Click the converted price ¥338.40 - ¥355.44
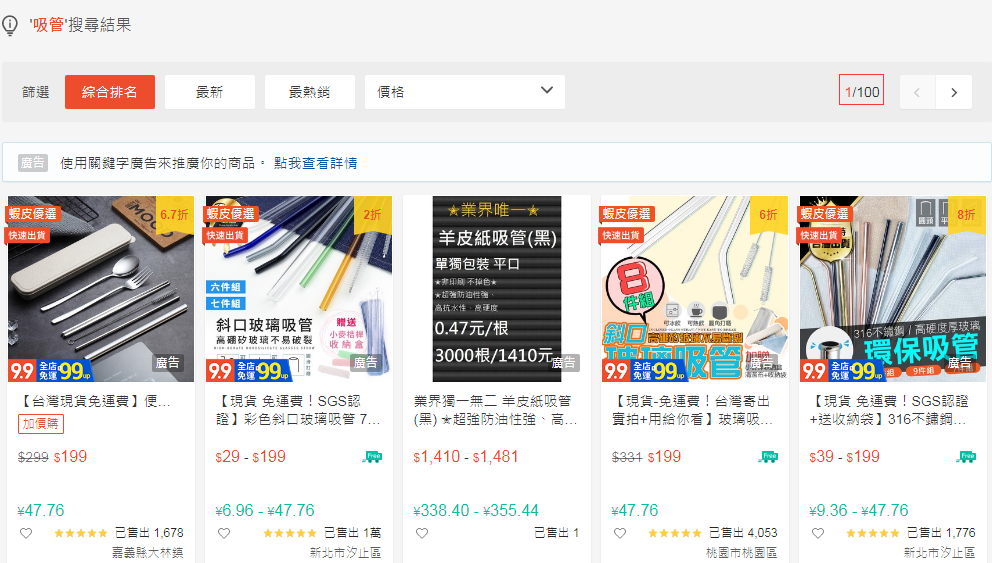This screenshot has width=992, height=563. pos(476,510)
